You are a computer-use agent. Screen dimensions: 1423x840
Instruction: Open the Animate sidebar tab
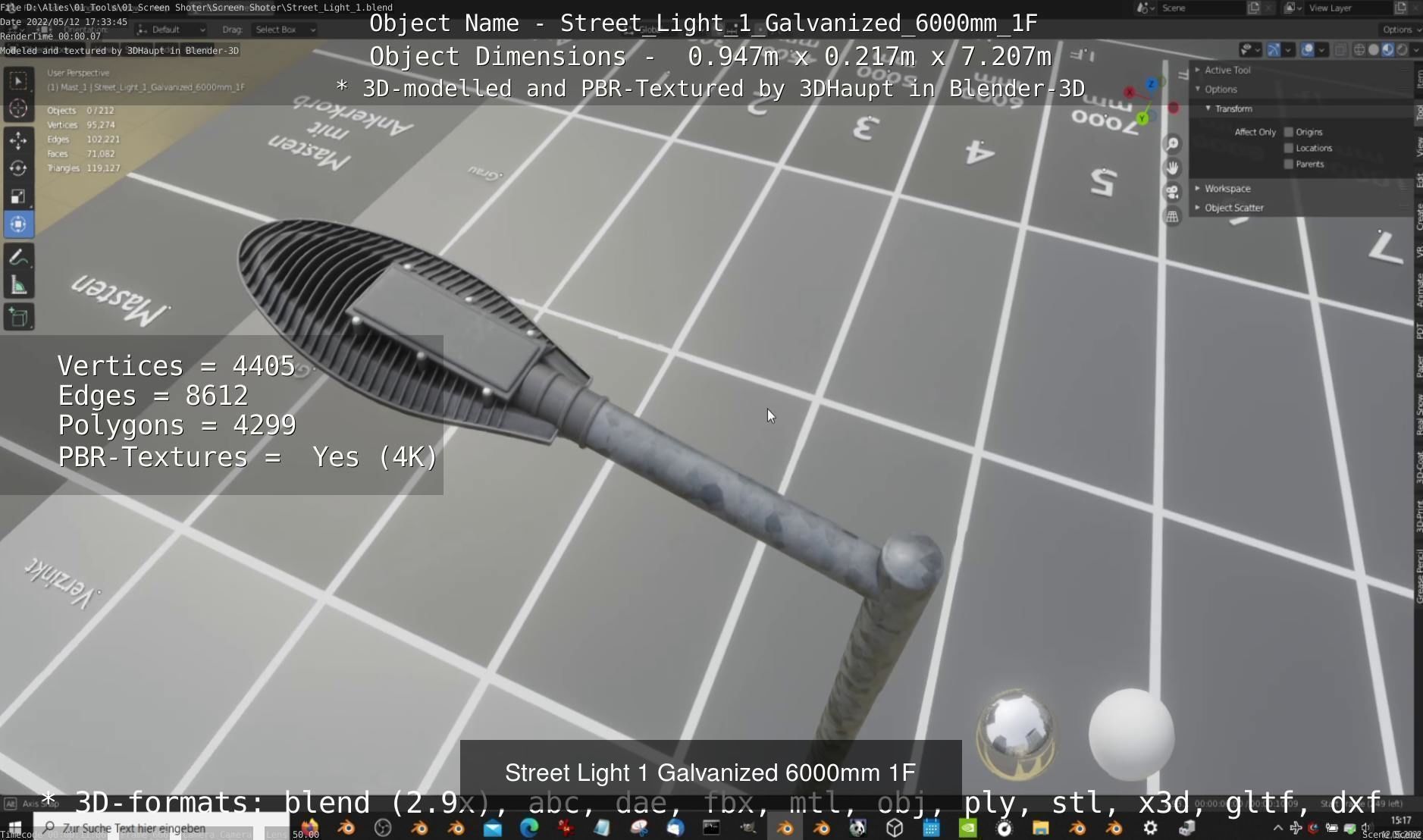coord(1418,290)
